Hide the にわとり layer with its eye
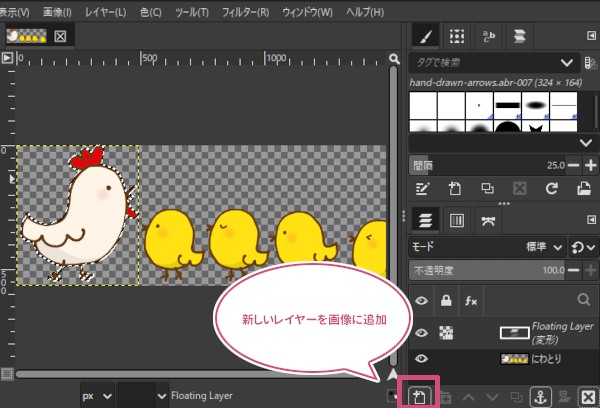The height and width of the screenshot is (408, 600). tap(421, 359)
